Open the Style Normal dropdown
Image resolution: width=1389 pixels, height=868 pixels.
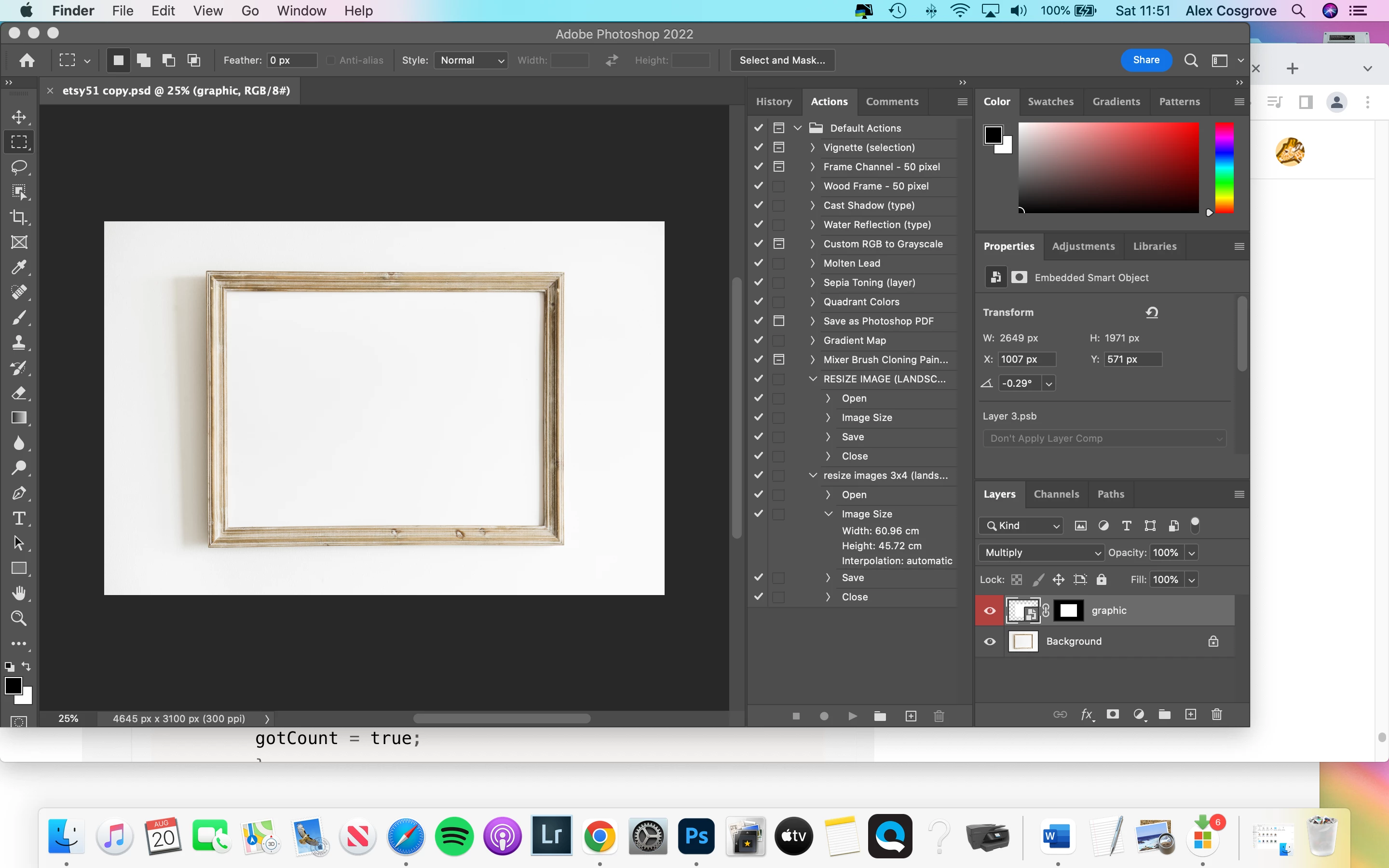(471, 60)
